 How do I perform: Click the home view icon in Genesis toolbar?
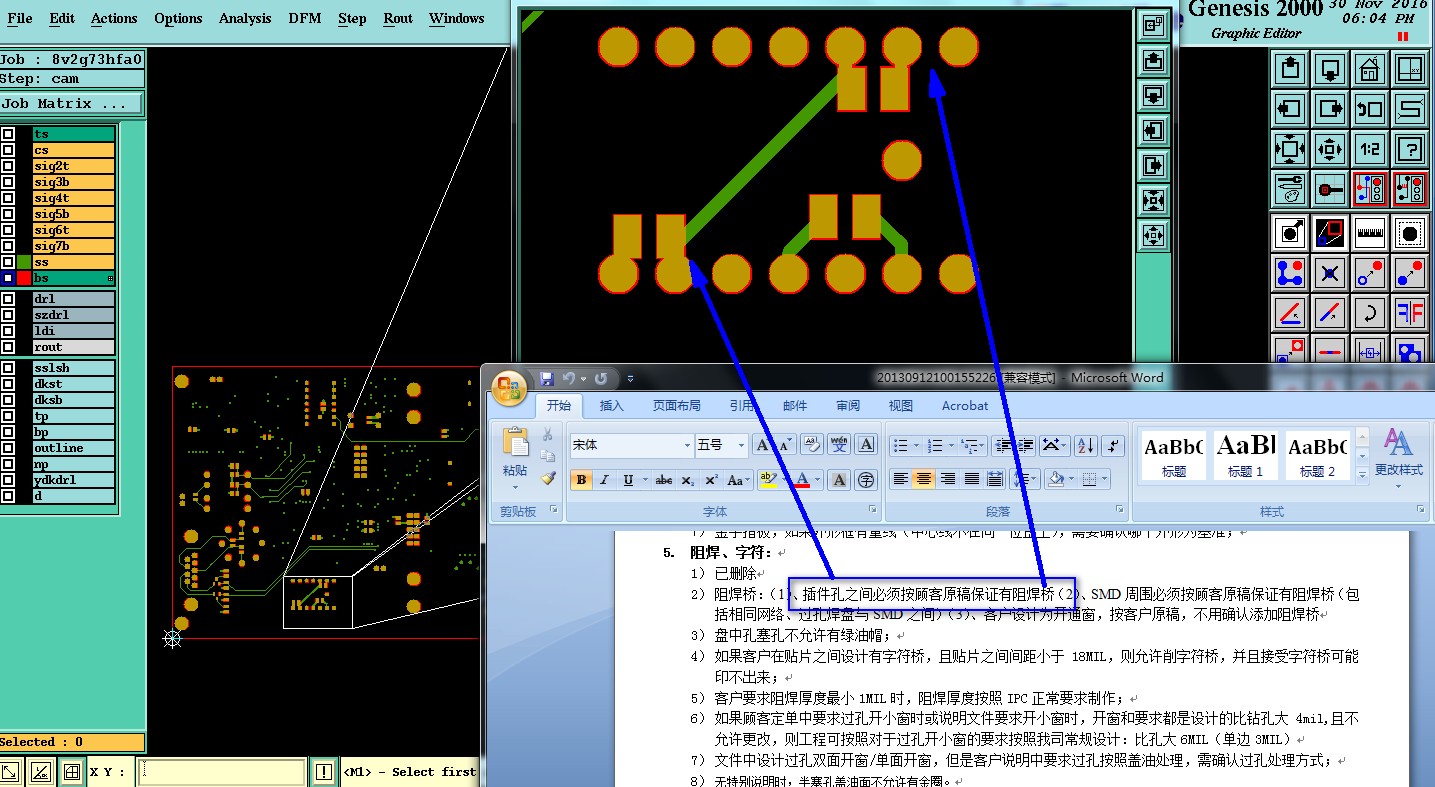click(1370, 69)
